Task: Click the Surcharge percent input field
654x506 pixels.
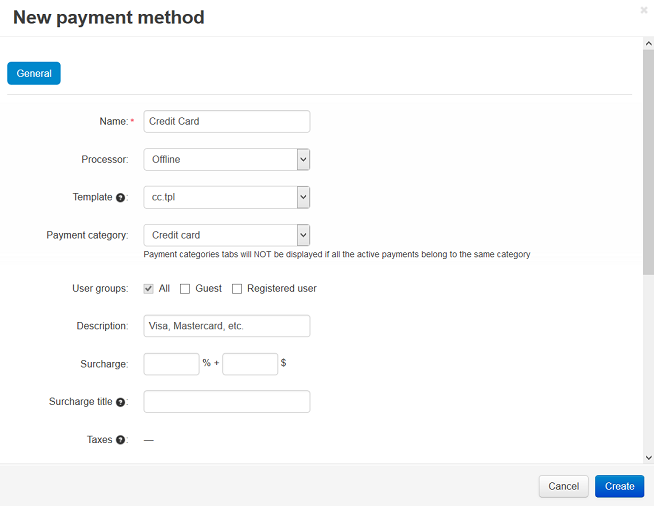Action: [x=171, y=364]
